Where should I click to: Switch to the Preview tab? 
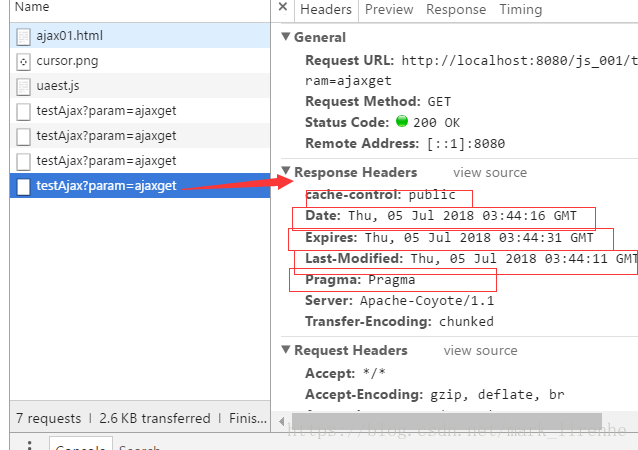(389, 9)
